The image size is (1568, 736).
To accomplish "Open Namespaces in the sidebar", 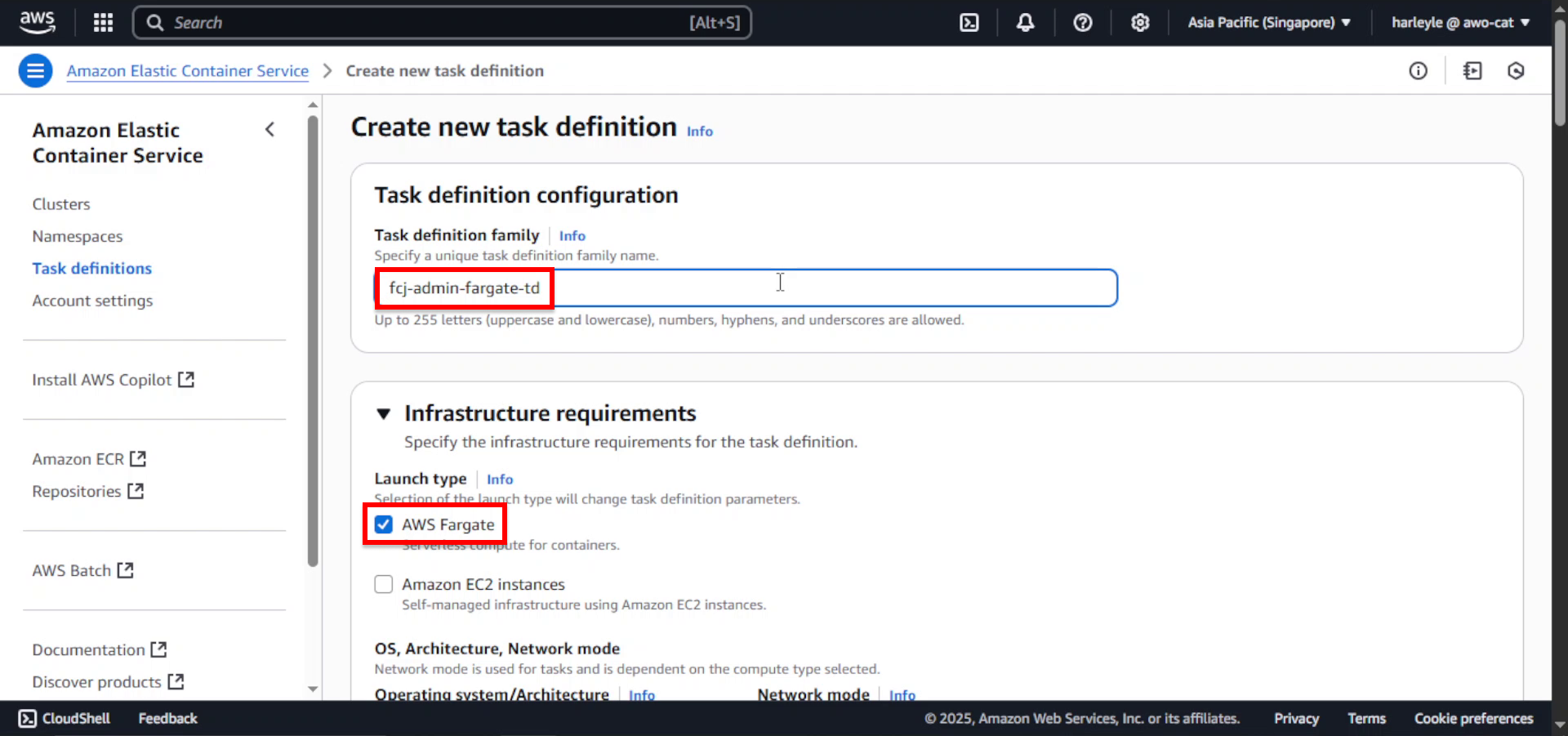I will click(78, 236).
